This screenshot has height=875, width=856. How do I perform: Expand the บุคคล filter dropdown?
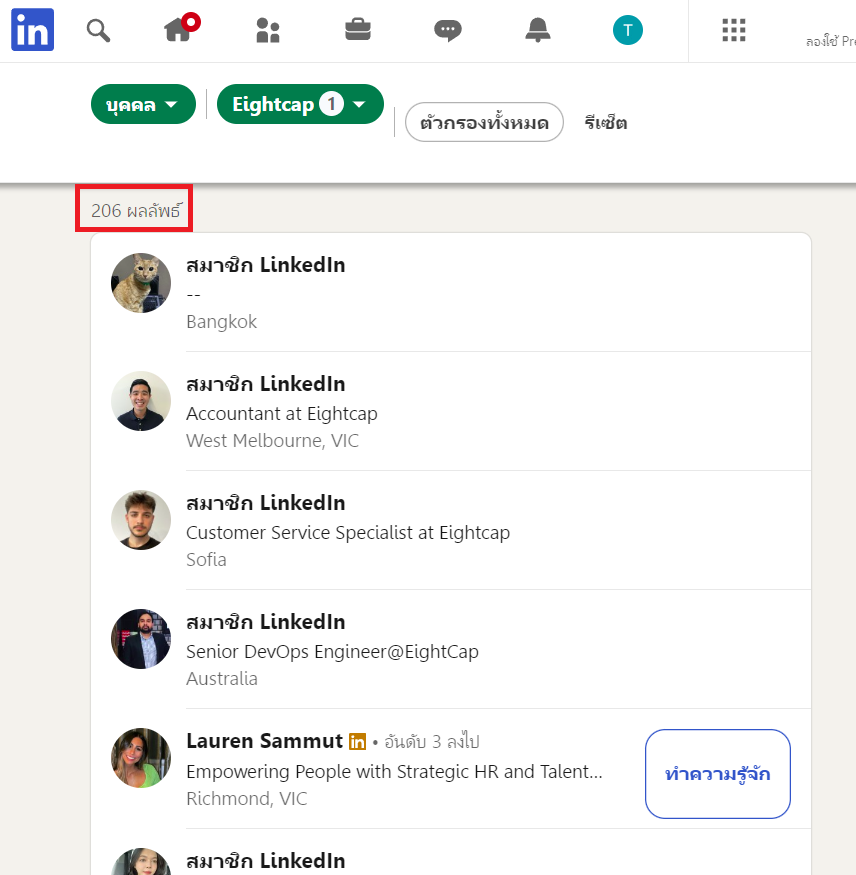[x=143, y=105]
